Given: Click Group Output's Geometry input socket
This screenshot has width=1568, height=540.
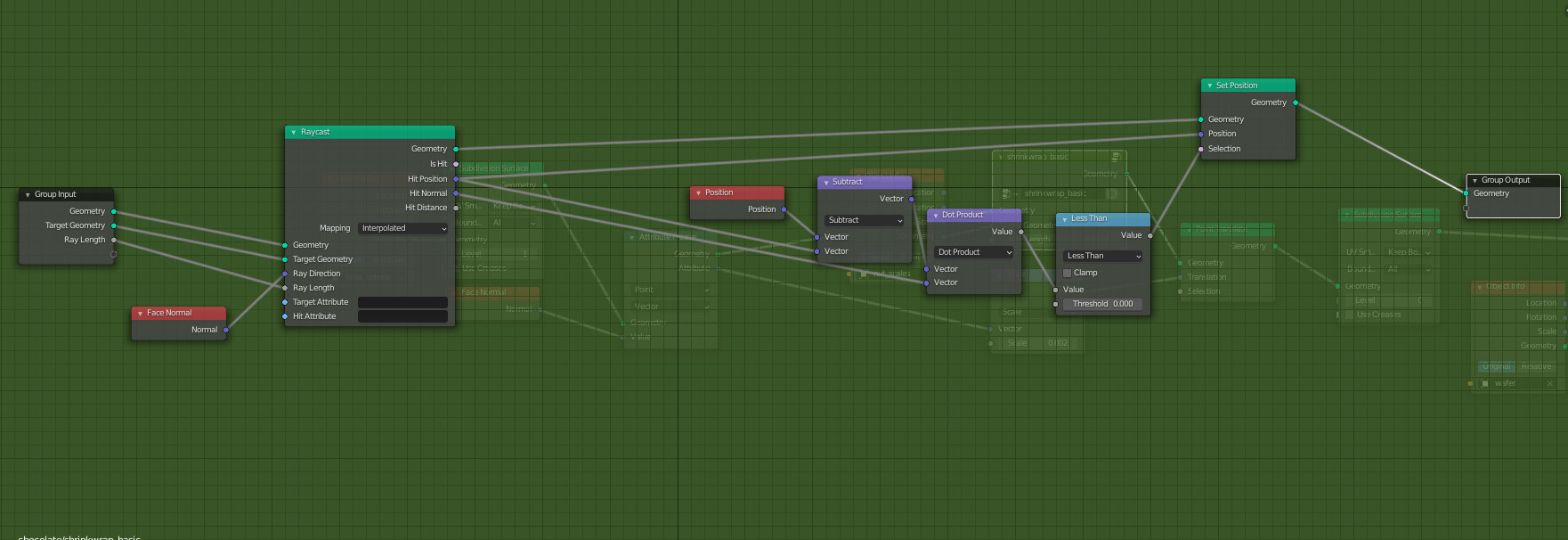Looking at the screenshot, I should [x=1466, y=193].
